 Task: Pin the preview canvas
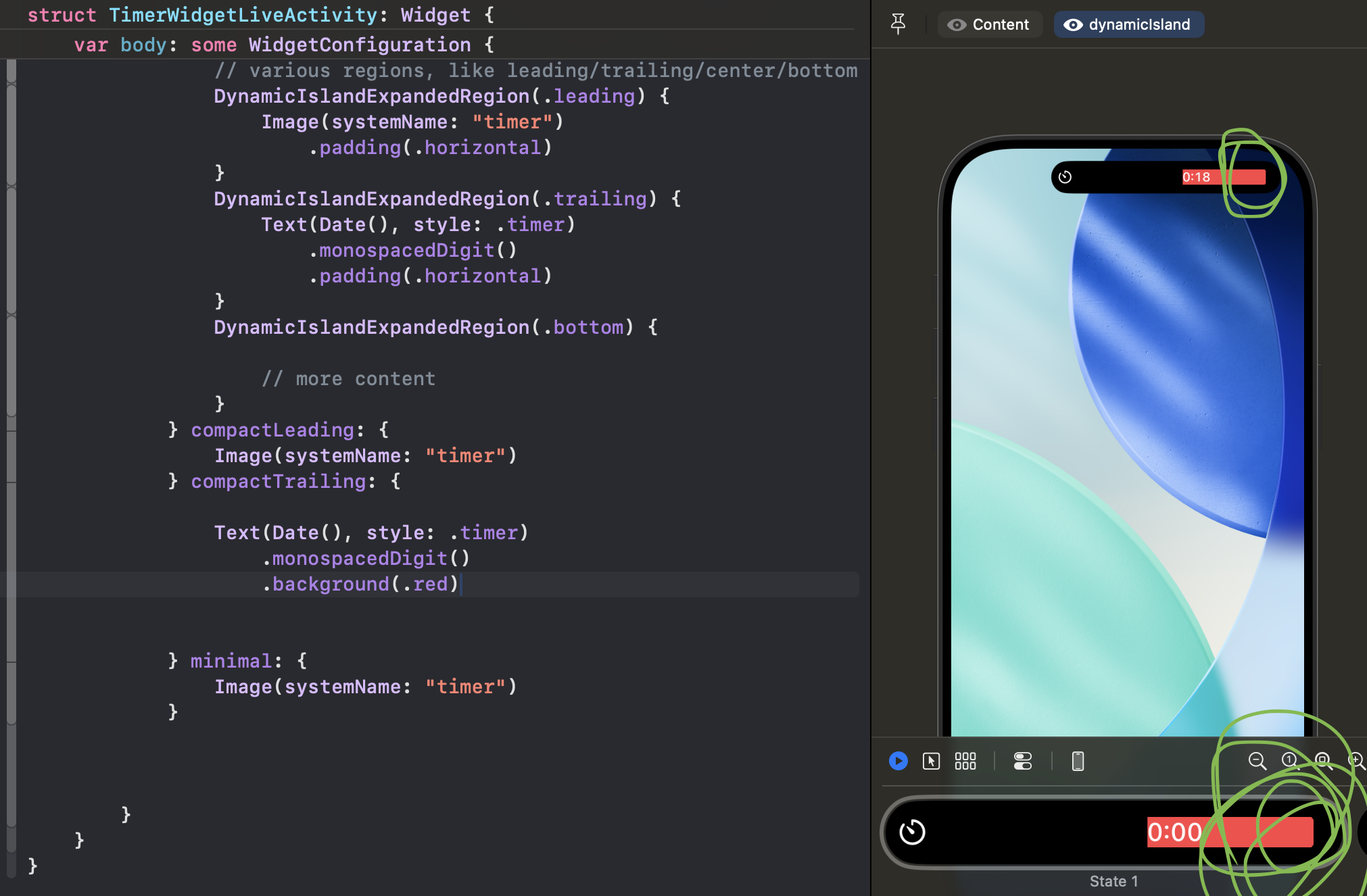point(898,24)
